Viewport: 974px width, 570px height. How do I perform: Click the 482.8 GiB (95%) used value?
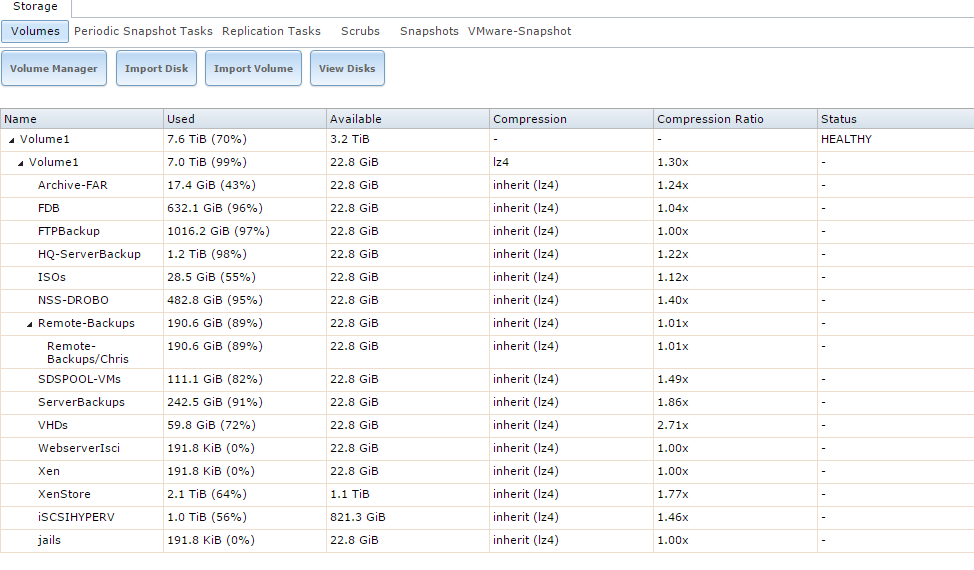(x=215, y=300)
